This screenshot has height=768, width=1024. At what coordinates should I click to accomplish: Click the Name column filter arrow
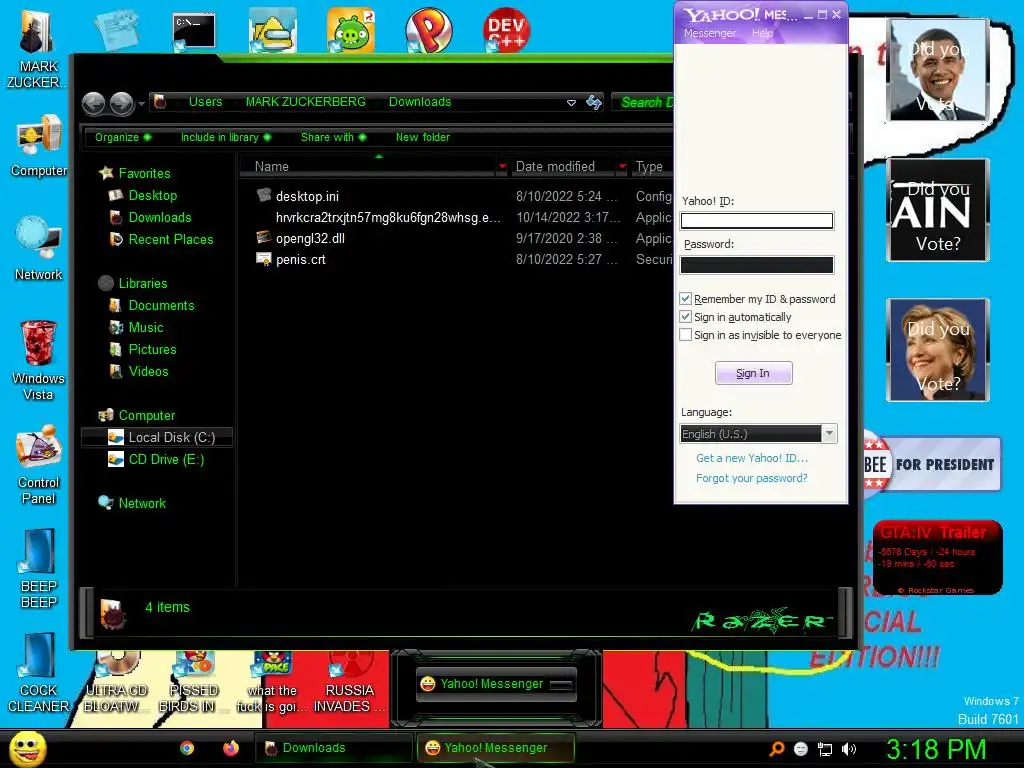502,167
